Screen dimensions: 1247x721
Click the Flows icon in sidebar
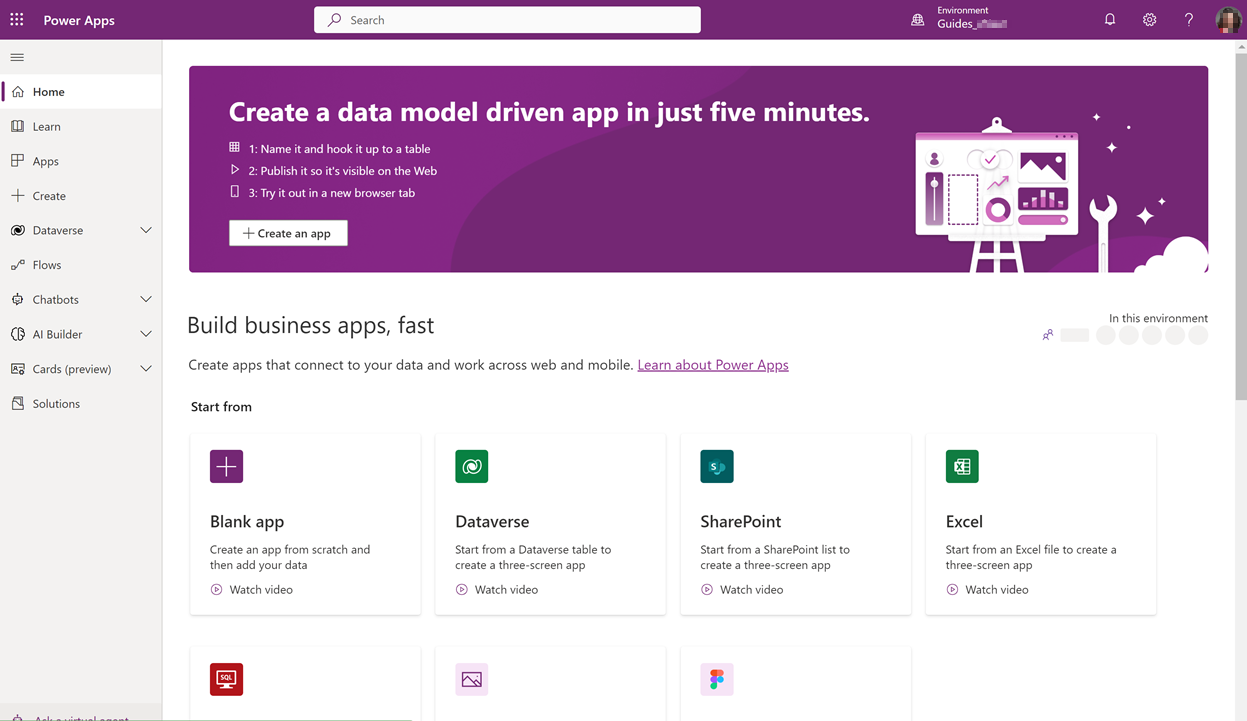tap(18, 265)
